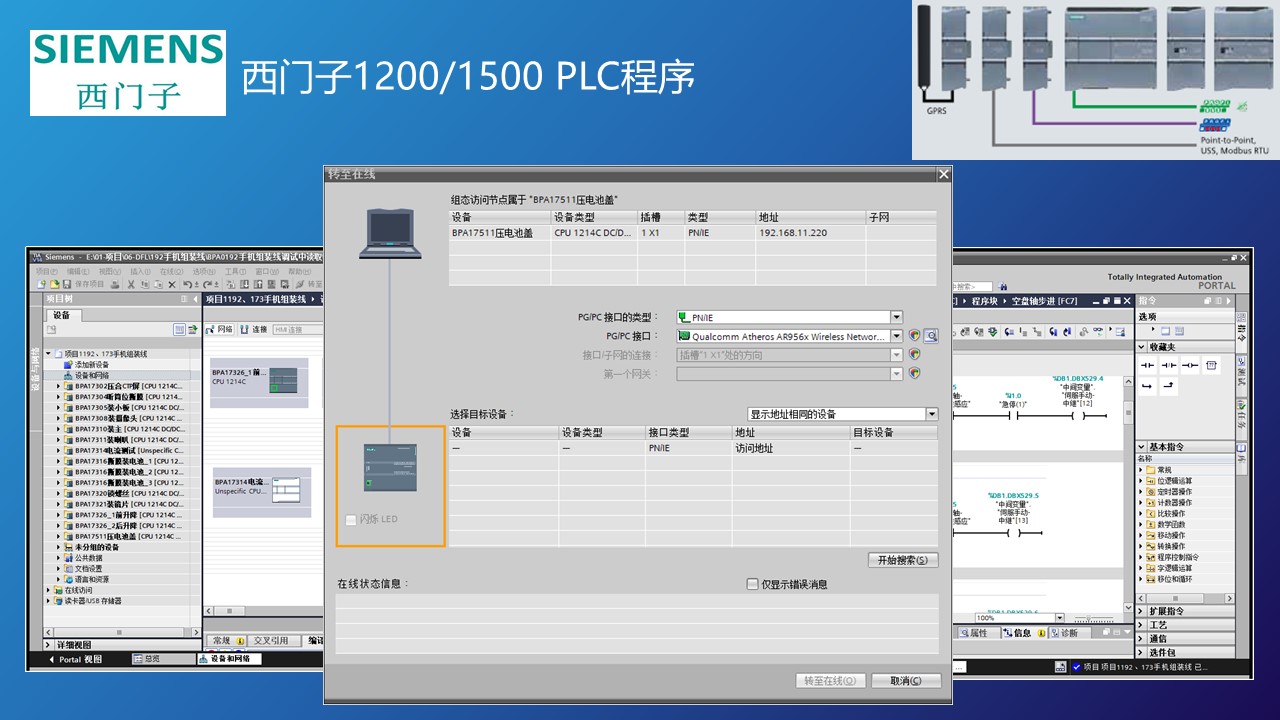Click the search icon beside PG/PC interface
The height and width of the screenshot is (720, 1280).
click(930, 336)
